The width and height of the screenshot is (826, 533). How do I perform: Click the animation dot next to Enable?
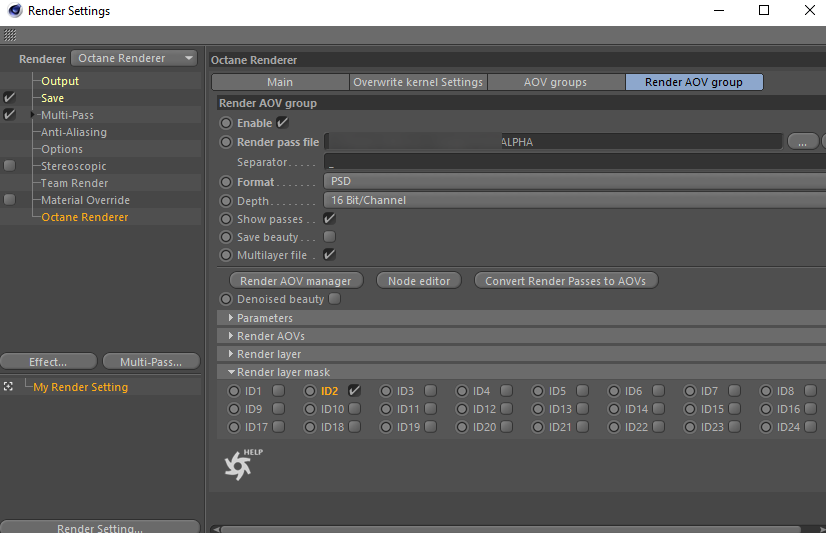[226, 123]
